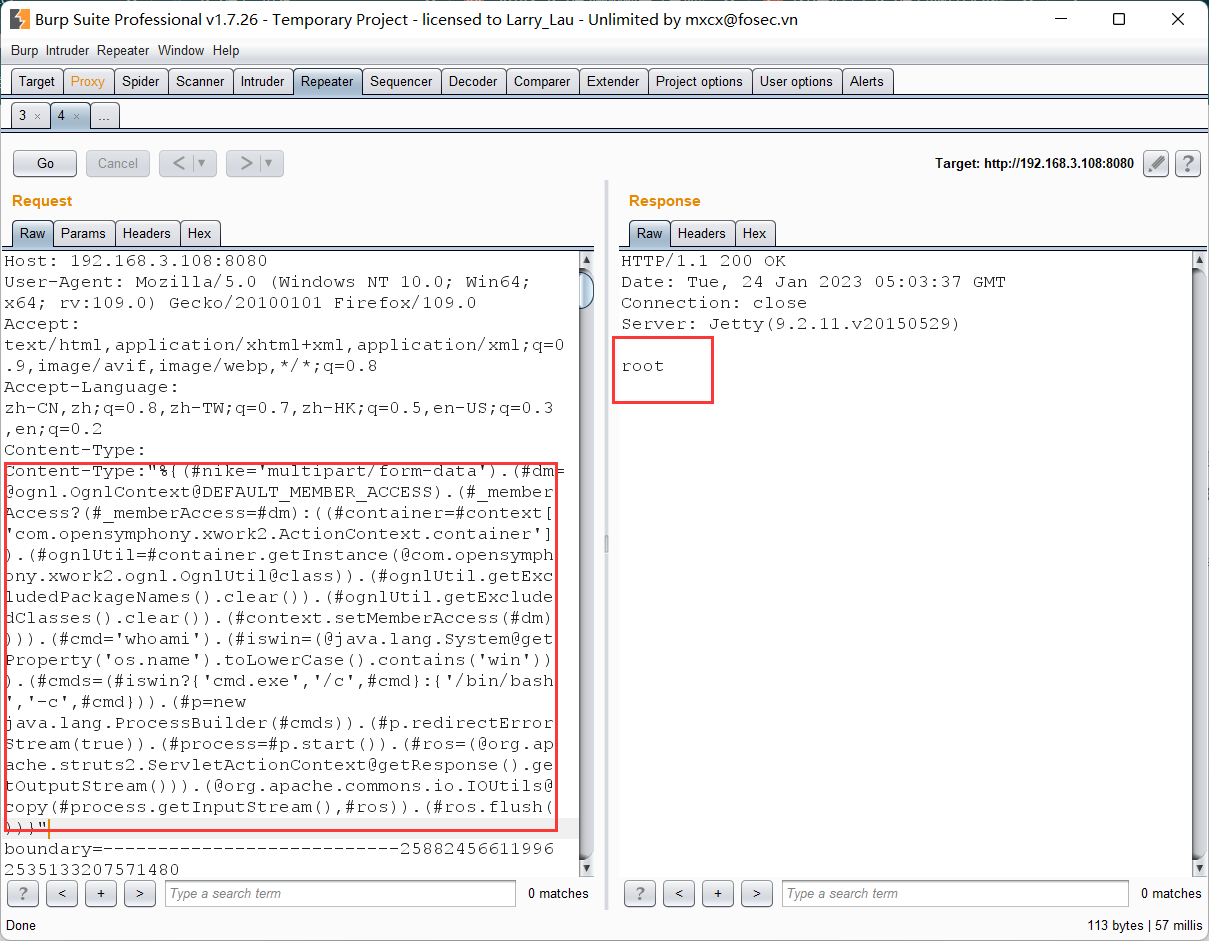This screenshot has width=1209, height=941.
Task: Open the Window menu
Action: (x=181, y=50)
